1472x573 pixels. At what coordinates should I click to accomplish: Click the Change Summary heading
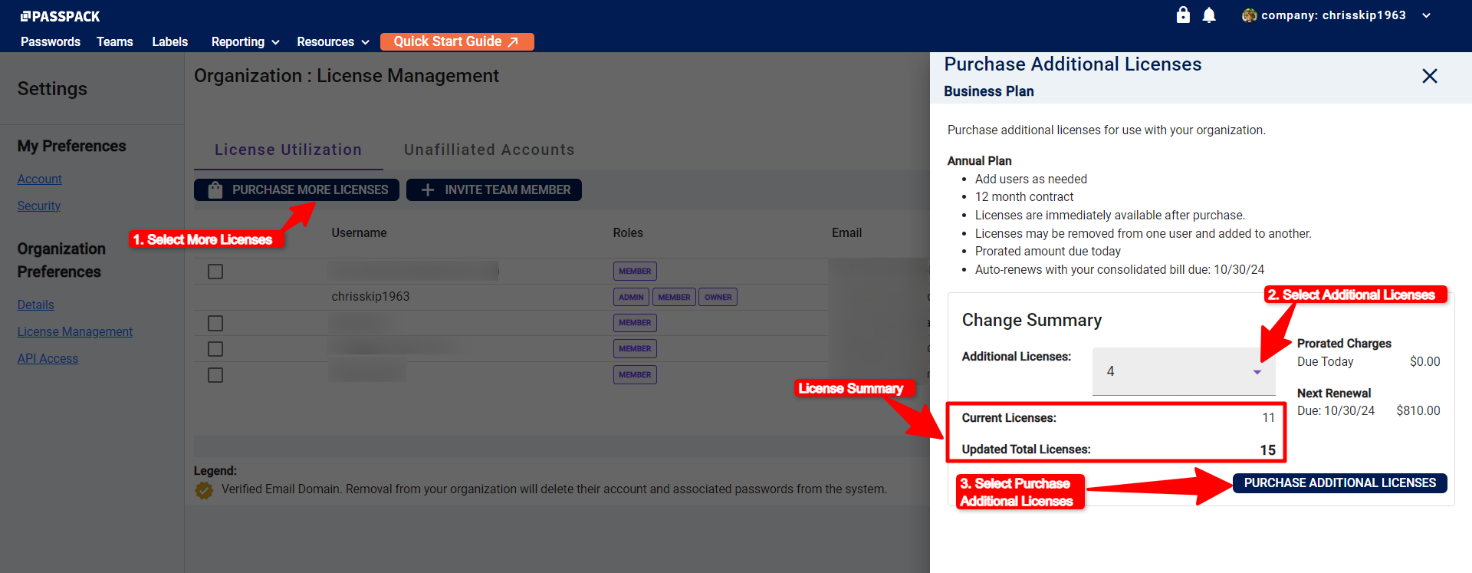coord(1032,320)
